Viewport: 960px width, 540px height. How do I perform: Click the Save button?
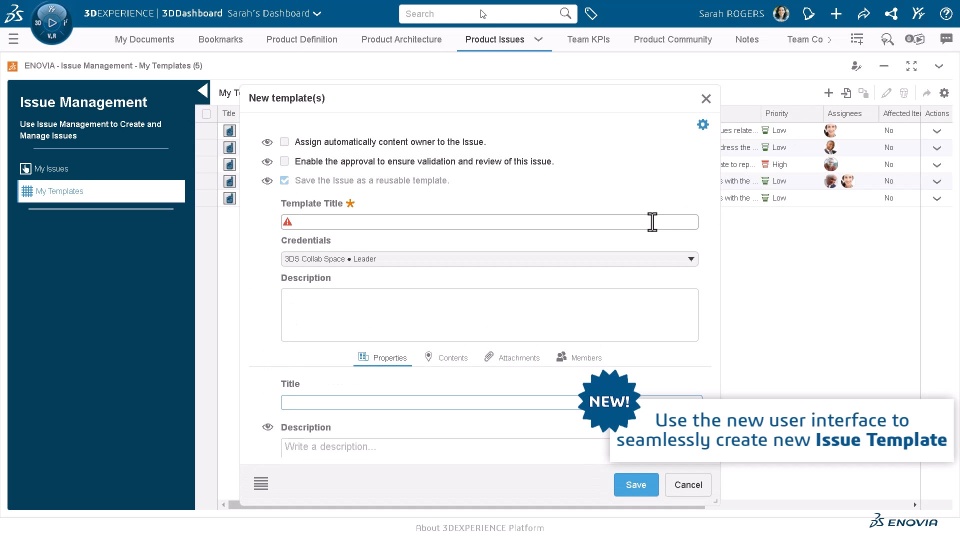pos(636,484)
